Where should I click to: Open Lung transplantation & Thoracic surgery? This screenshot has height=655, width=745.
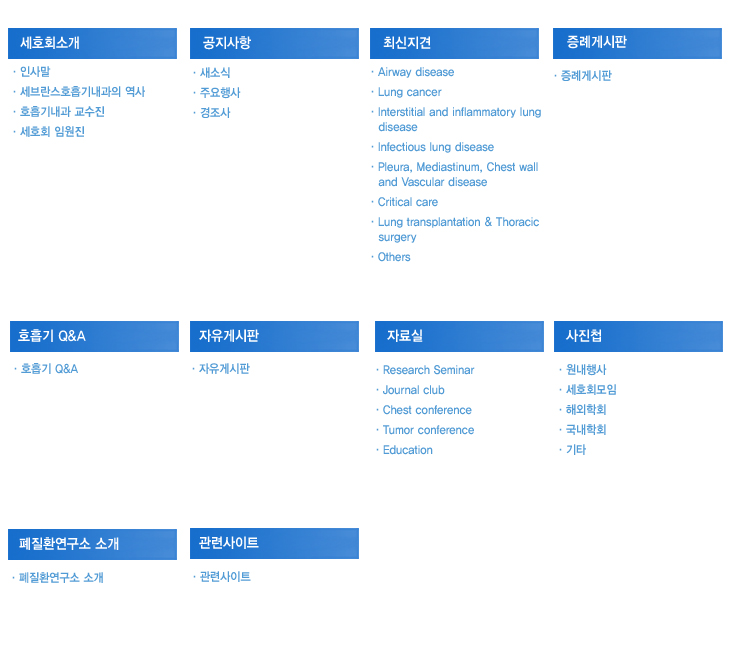[x=458, y=229]
